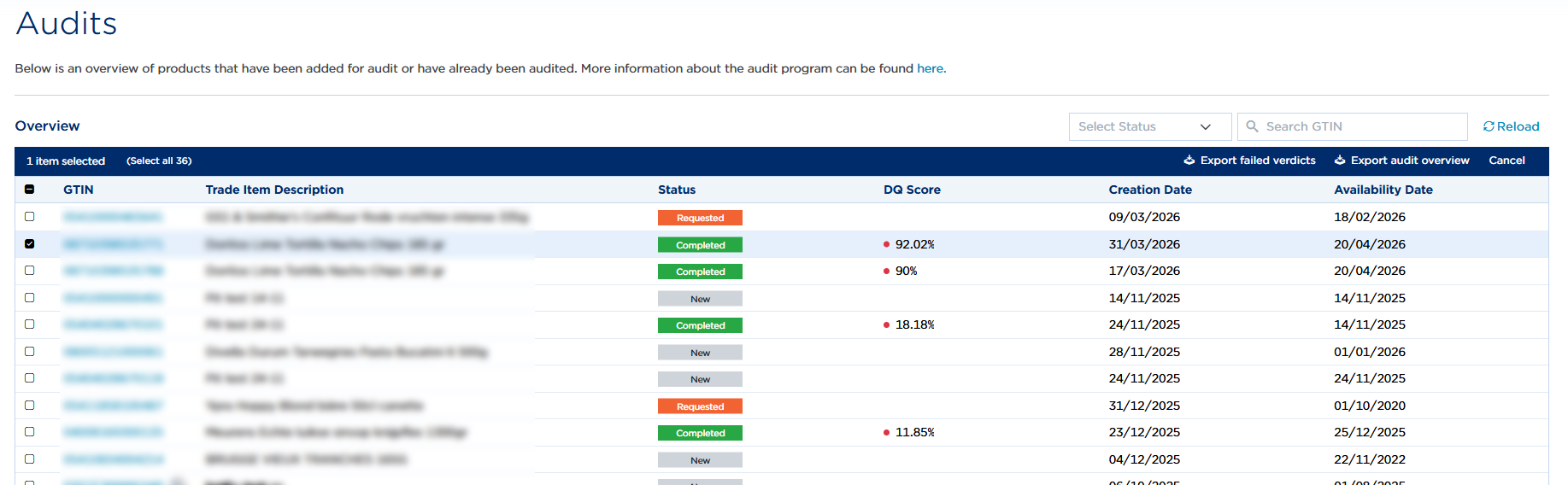Open GTIN link in the 90% score row
This screenshot has height=485, width=1568.
point(113,271)
